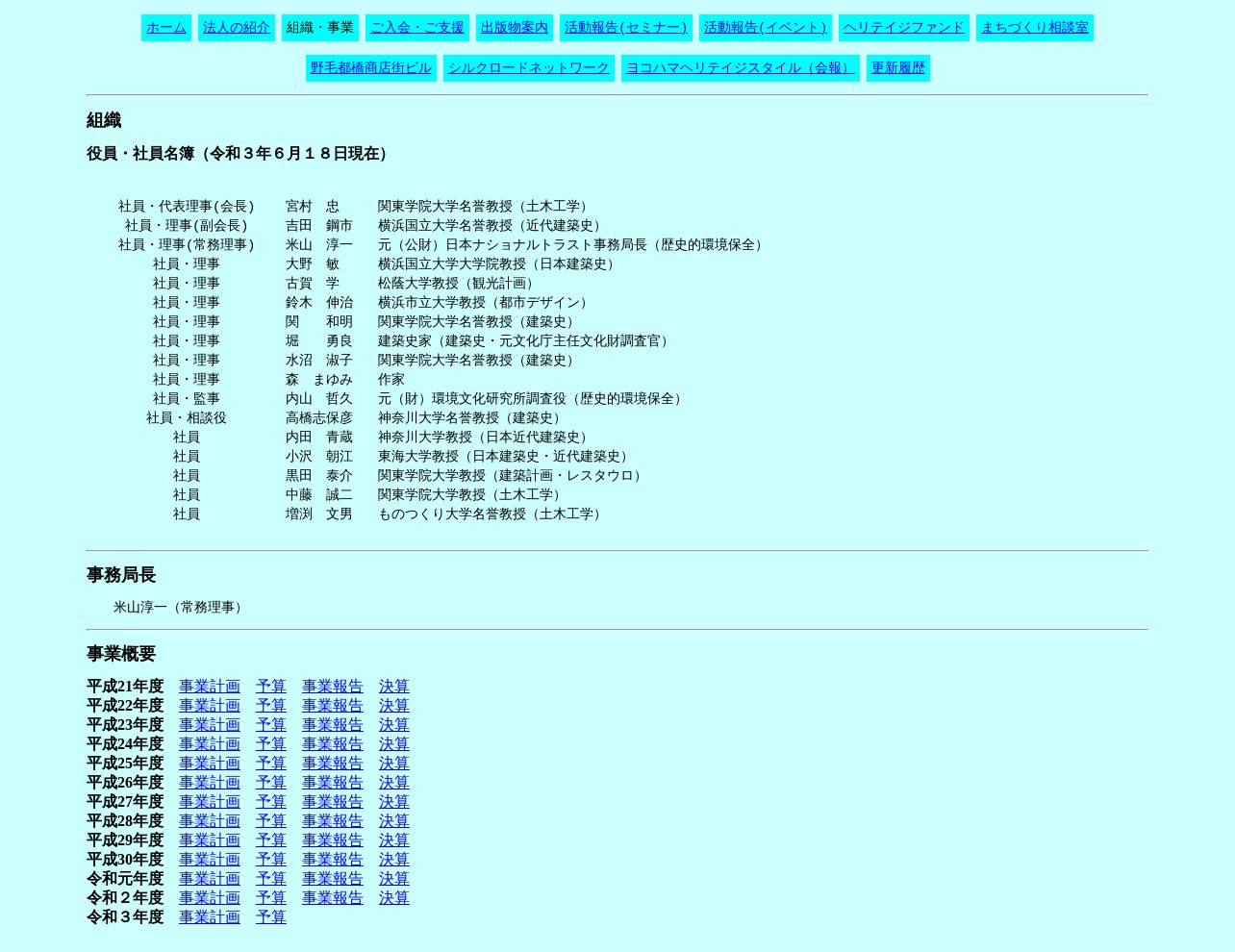Open 令和元年度 予算 link
The image size is (1235, 952).
[x=271, y=879]
